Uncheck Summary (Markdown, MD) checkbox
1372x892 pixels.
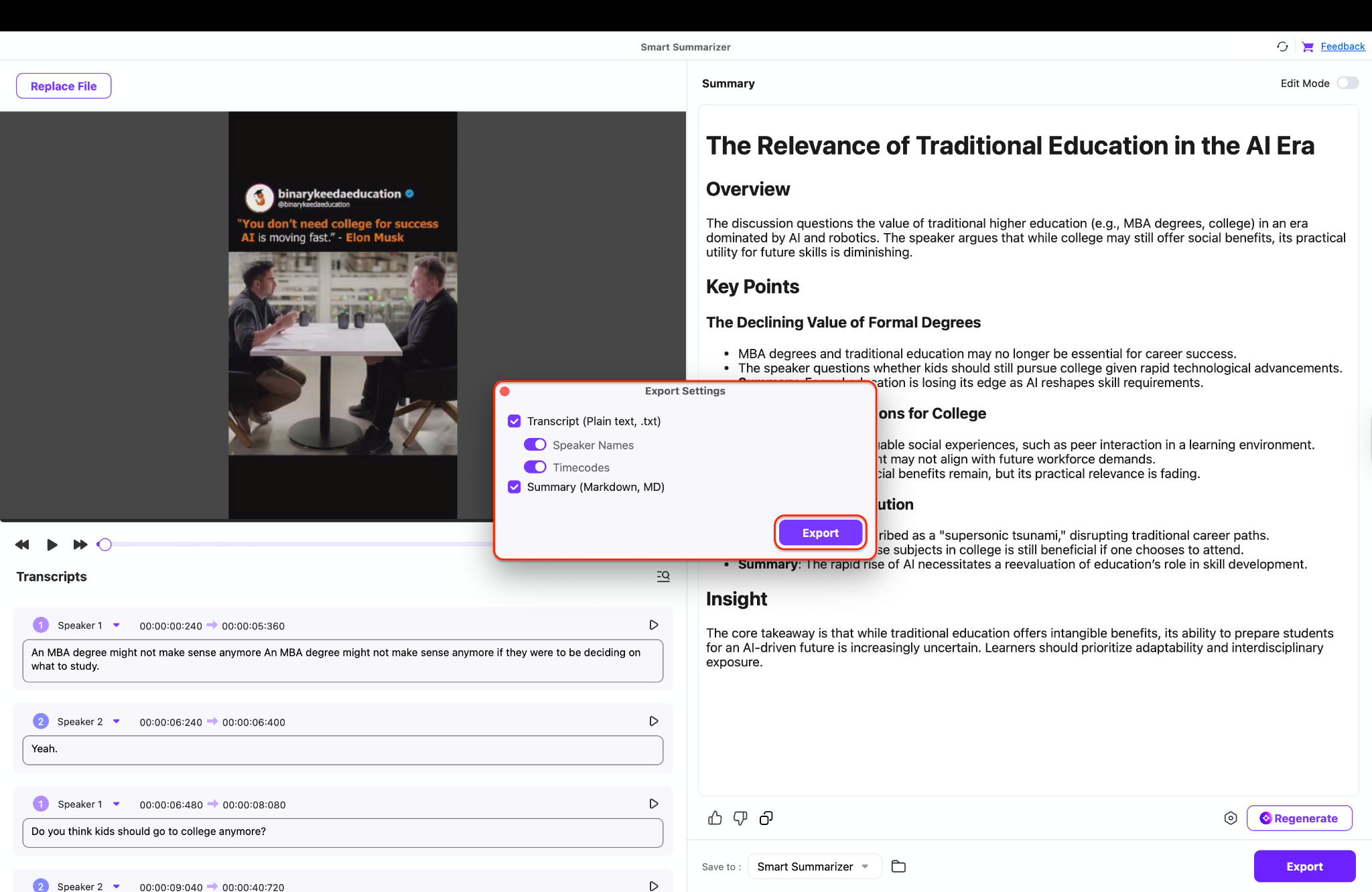(514, 487)
